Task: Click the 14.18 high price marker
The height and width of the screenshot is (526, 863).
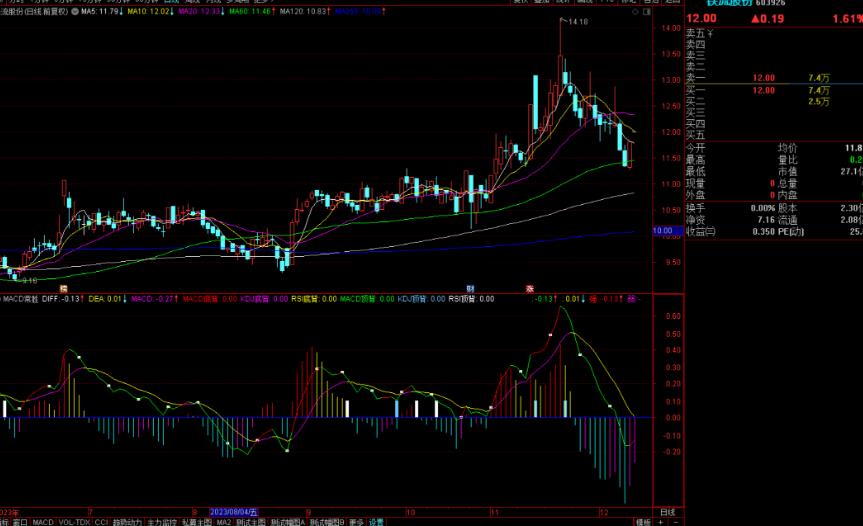Action: pos(577,21)
